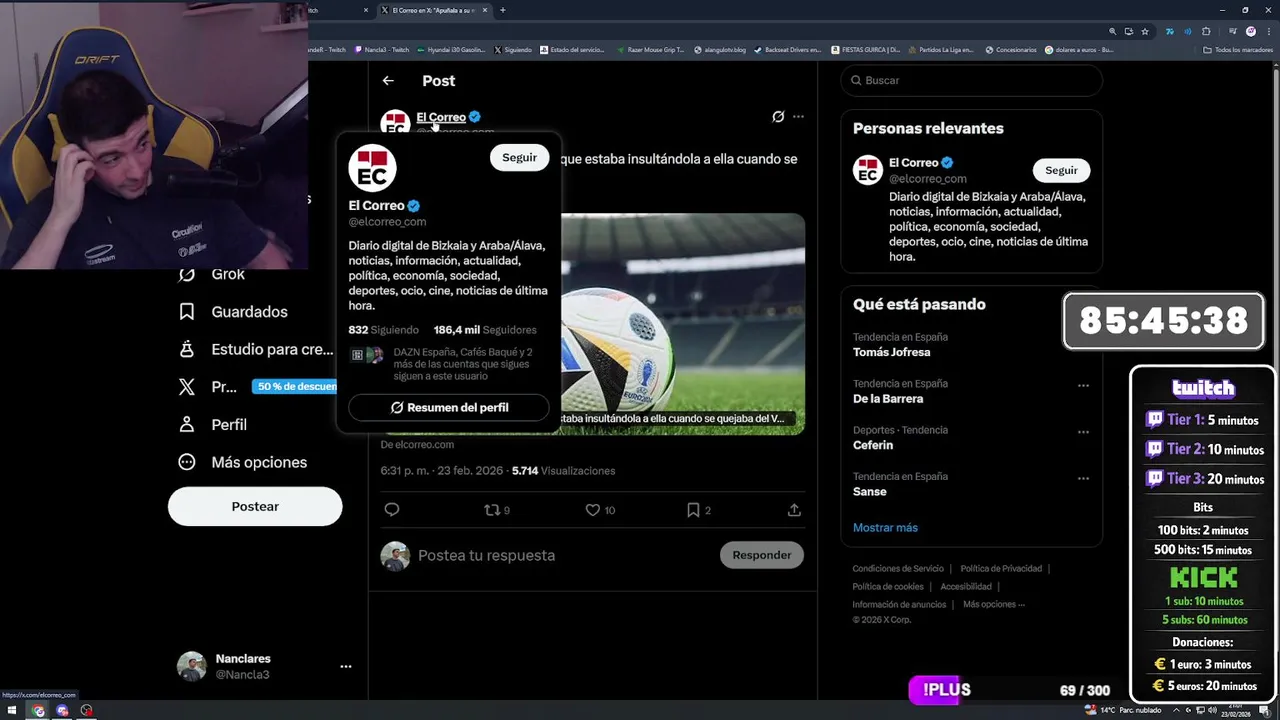This screenshot has height=720, width=1280.
Task: Click El Correo avatar in hover card
Action: coord(372,168)
